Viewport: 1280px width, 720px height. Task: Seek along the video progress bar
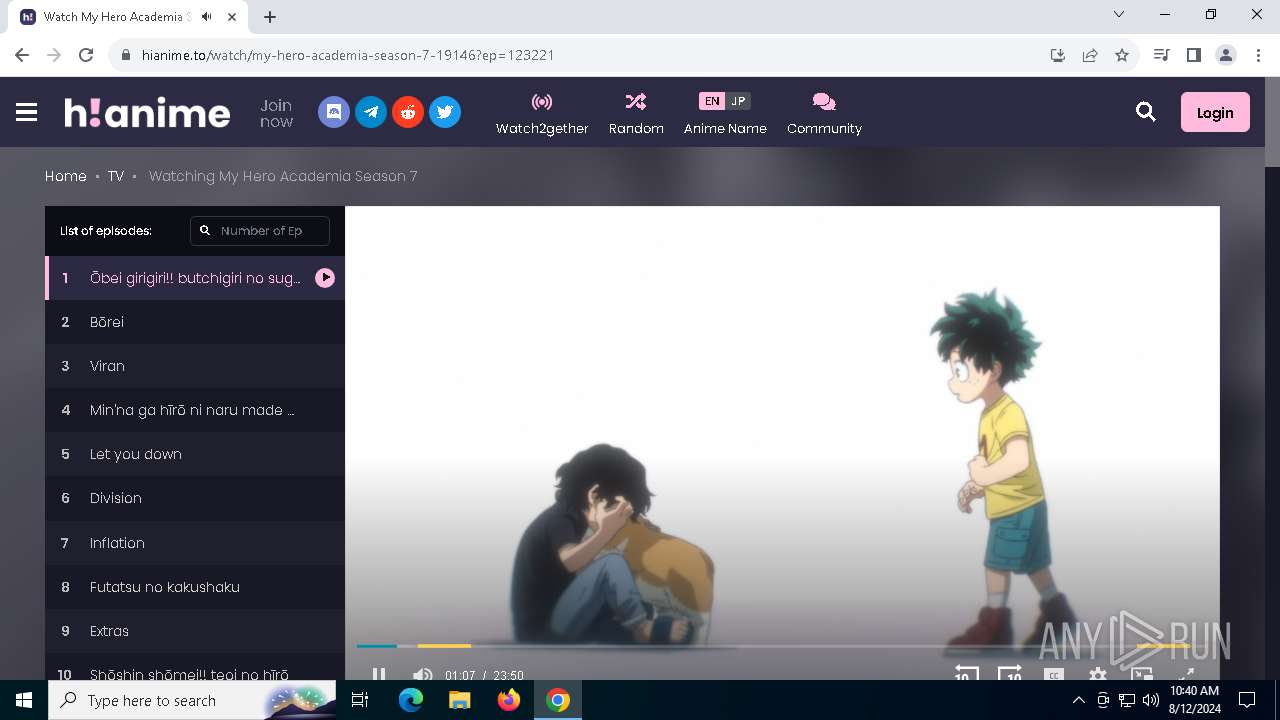782,646
